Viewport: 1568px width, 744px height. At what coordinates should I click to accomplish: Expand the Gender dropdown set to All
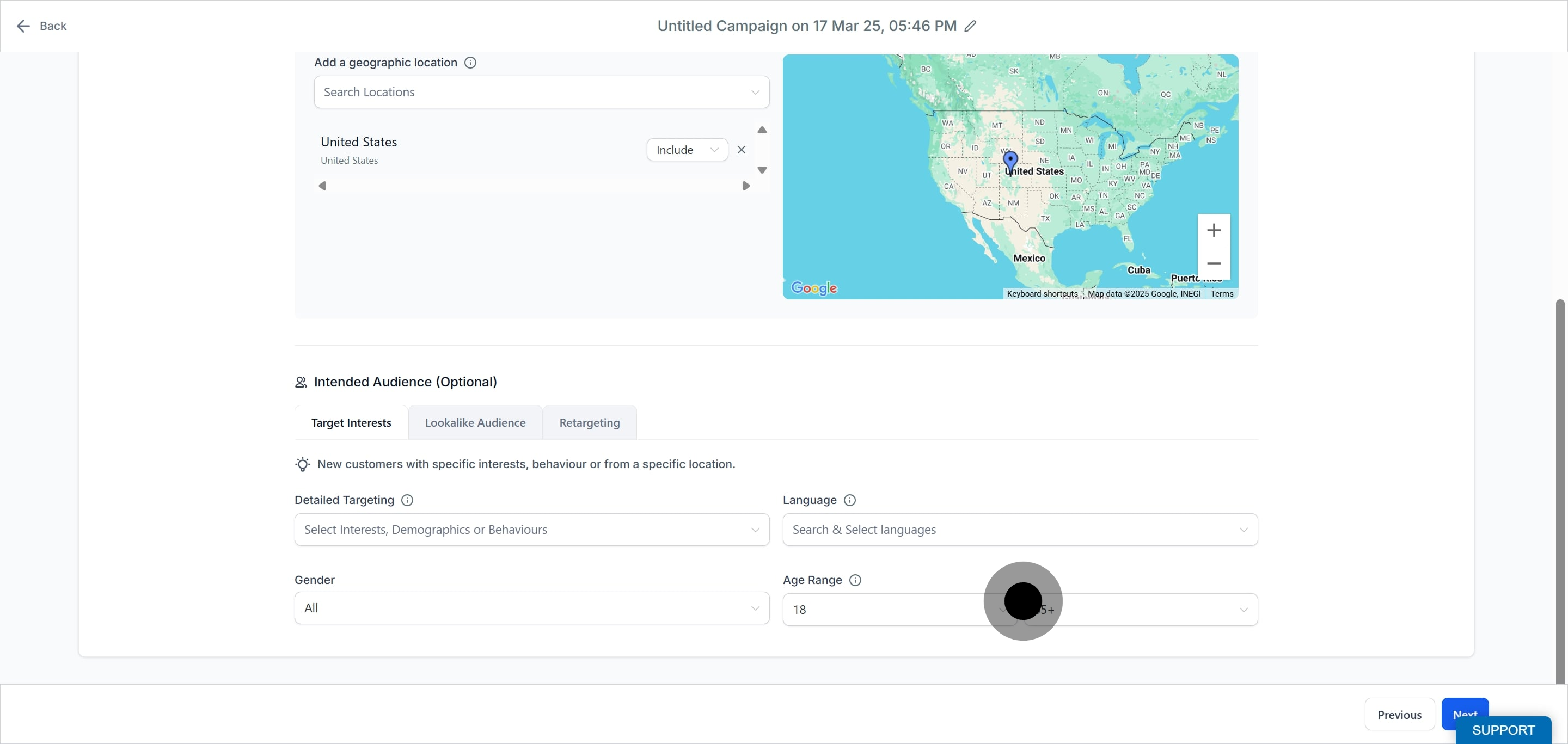tap(531, 608)
